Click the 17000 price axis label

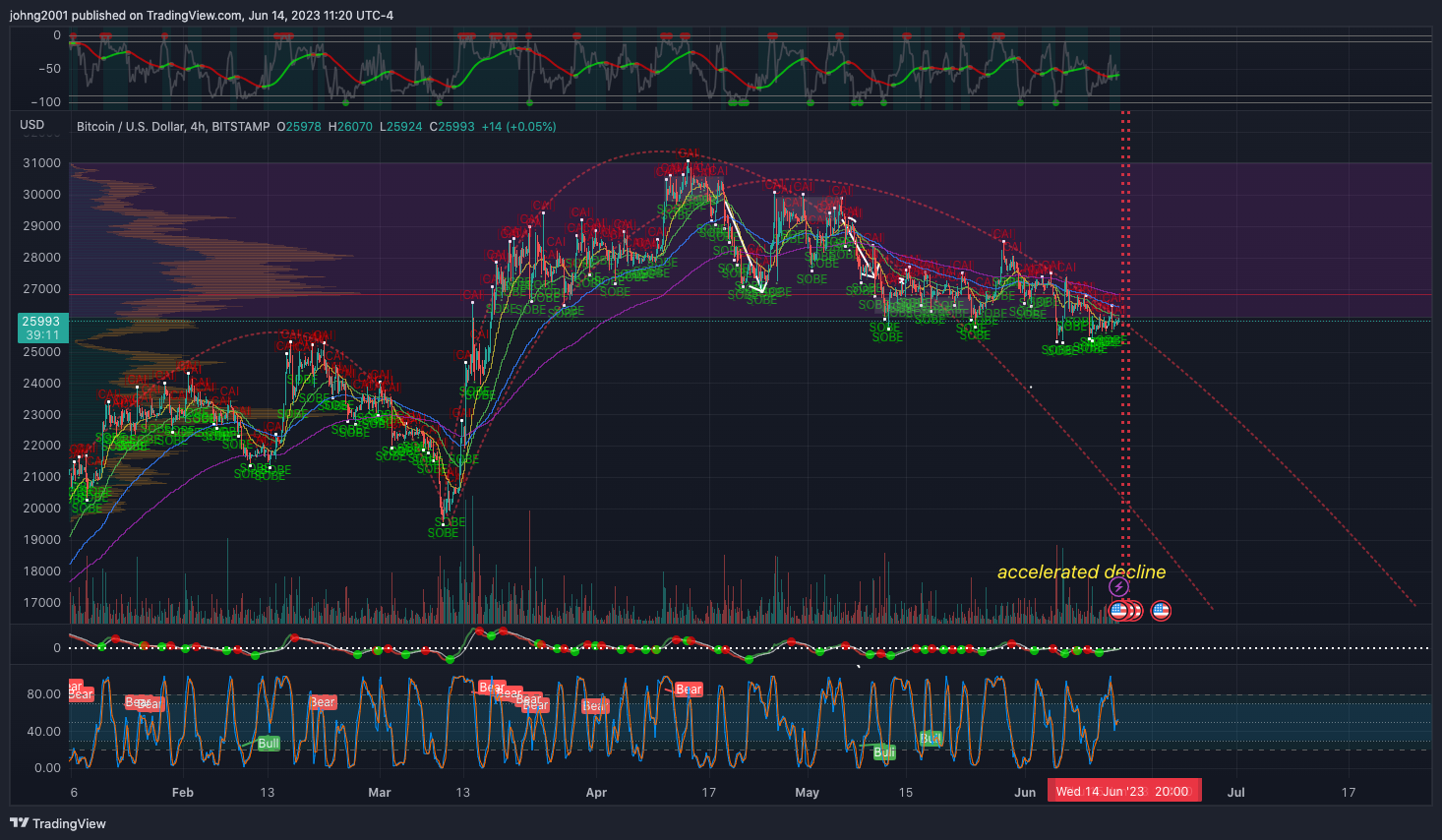pyautogui.click(x=41, y=603)
